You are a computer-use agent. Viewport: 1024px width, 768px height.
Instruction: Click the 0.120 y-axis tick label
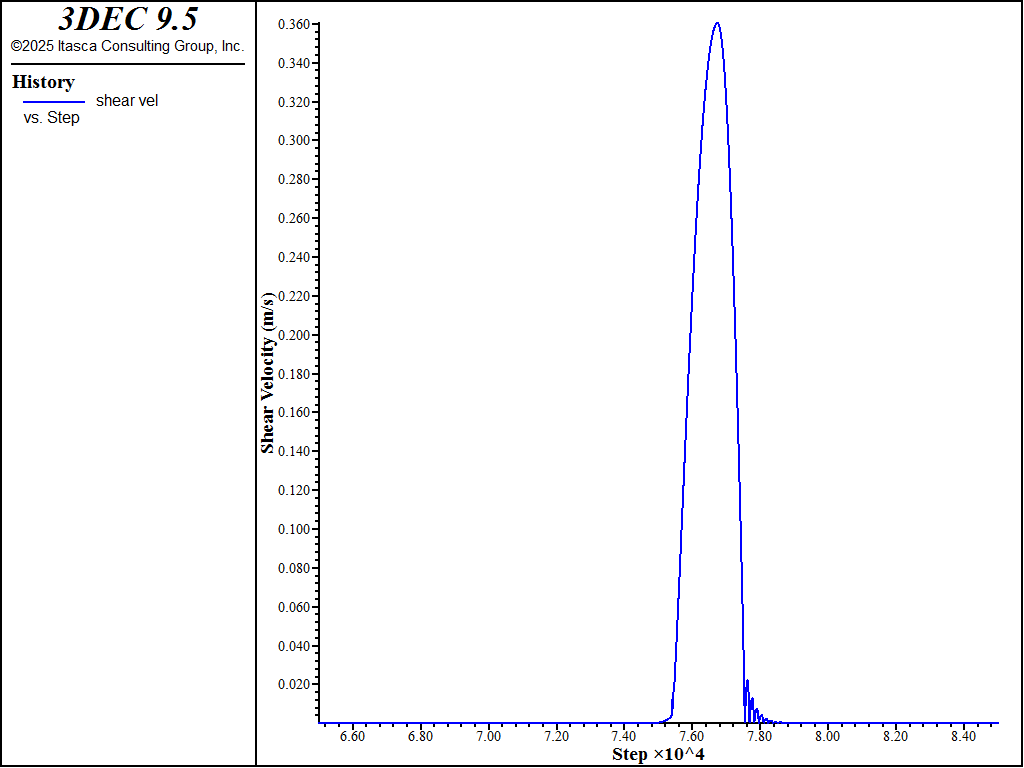point(295,490)
